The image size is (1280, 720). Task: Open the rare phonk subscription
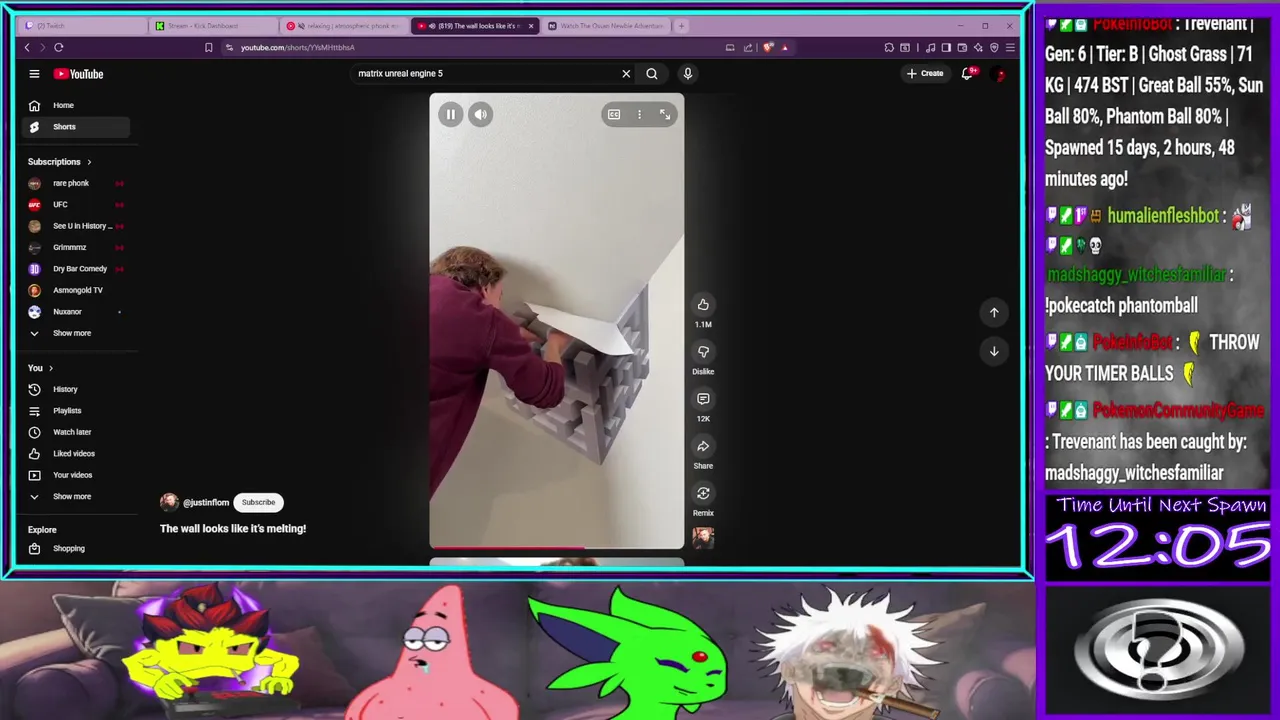[76, 183]
